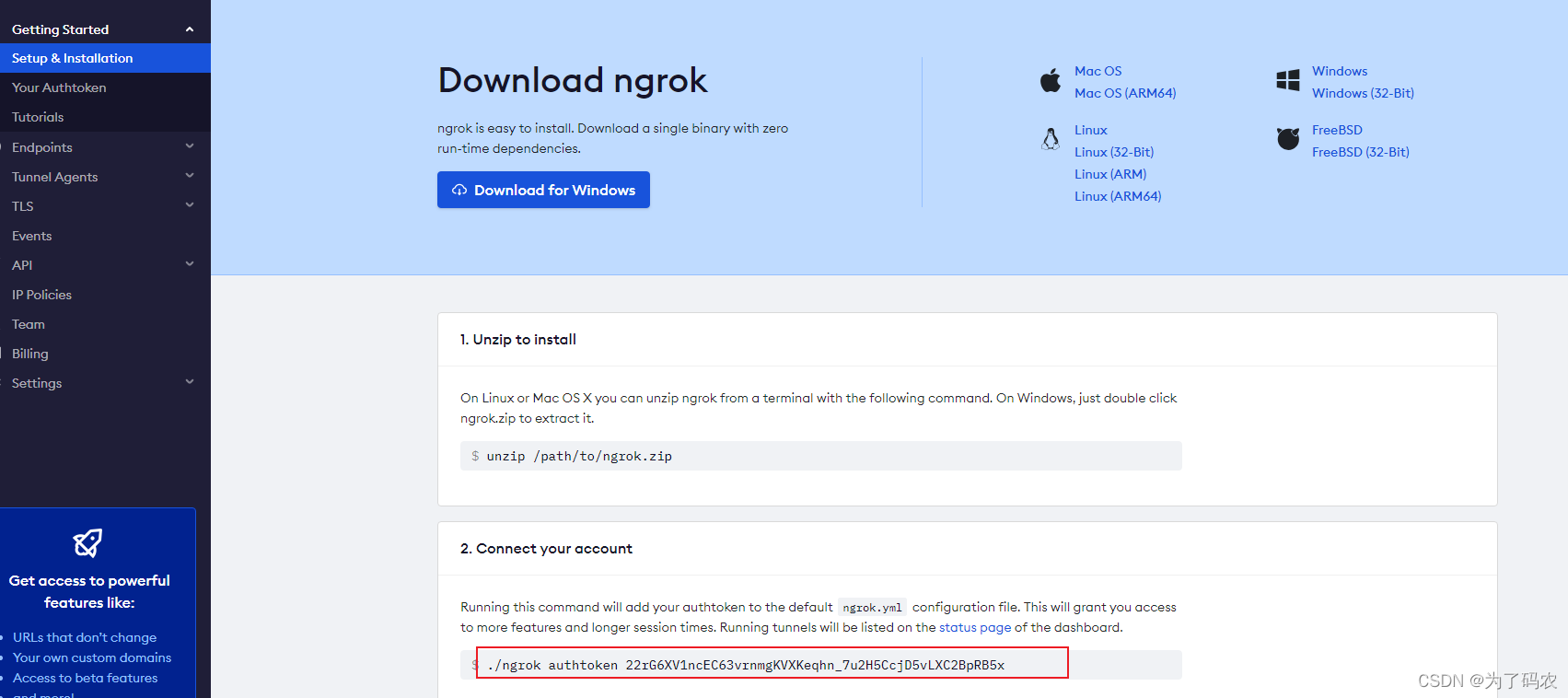Download the Windows build link
Viewport: 1568px width, 698px height.
point(1340,71)
